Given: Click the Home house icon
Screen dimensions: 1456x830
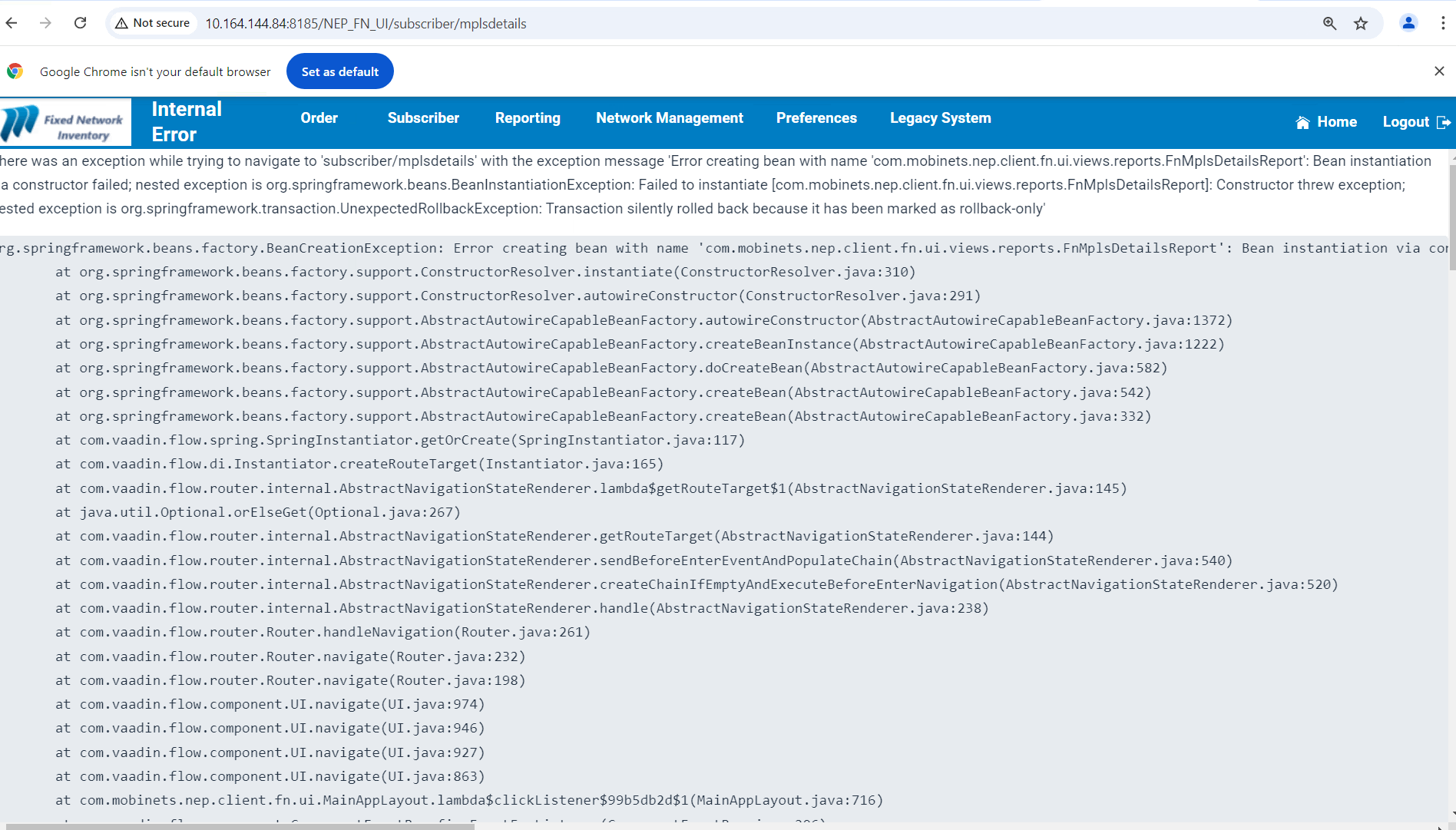Looking at the screenshot, I should 1302,122.
